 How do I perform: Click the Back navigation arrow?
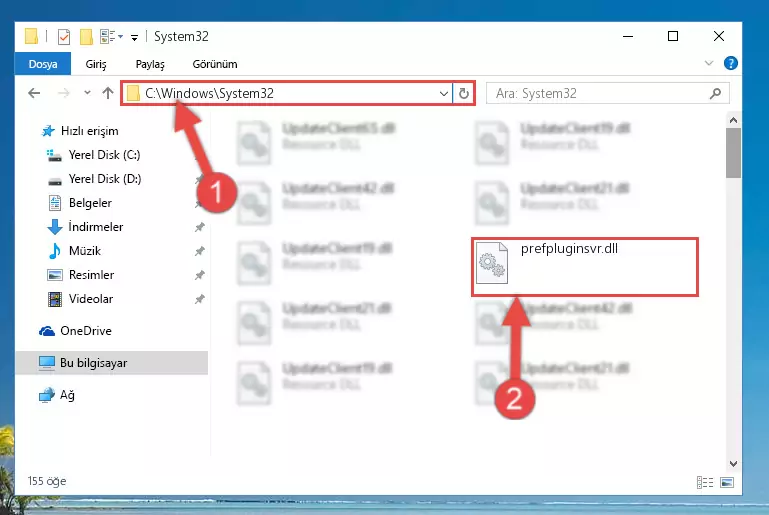[34, 93]
